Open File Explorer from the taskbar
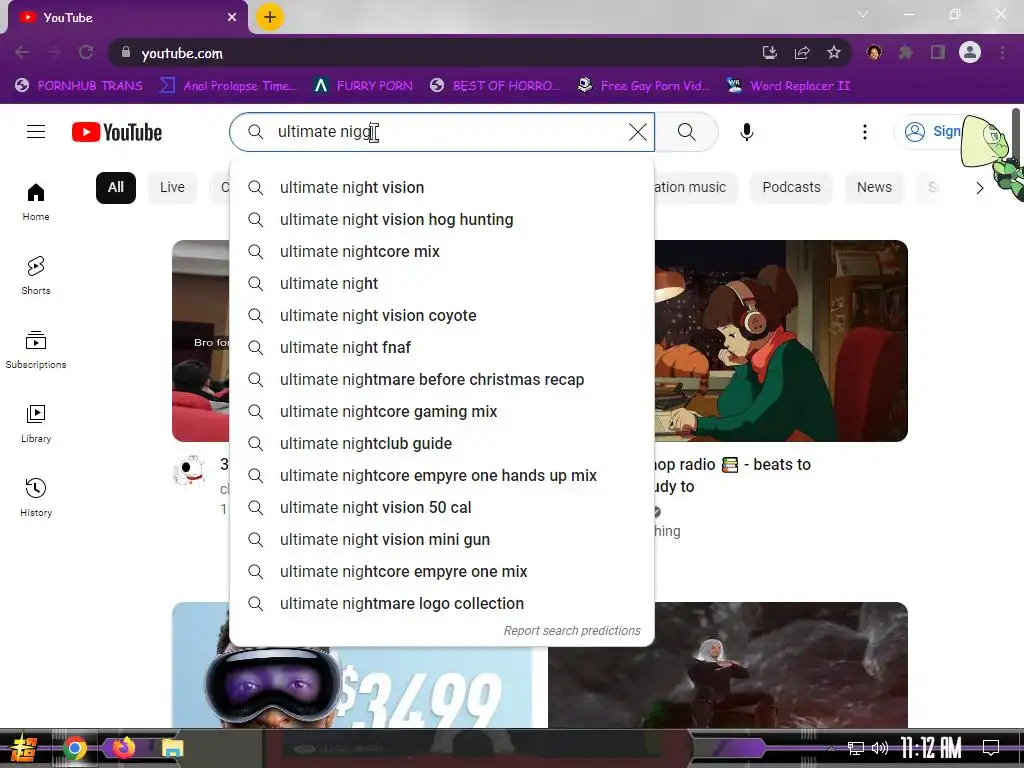This screenshot has height=768, width=1024. coord(172,748)
